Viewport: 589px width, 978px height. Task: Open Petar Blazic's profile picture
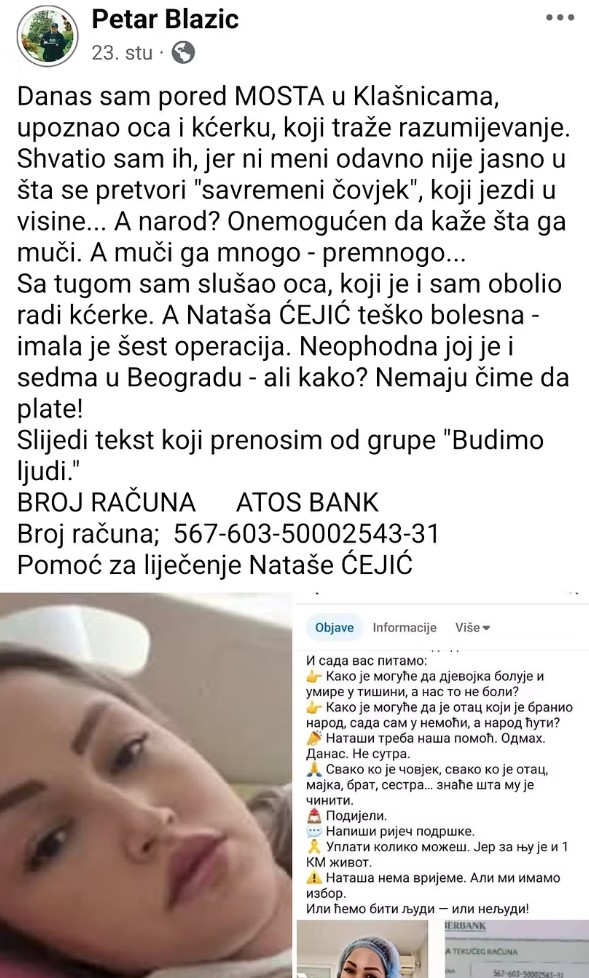click(47, 36)
